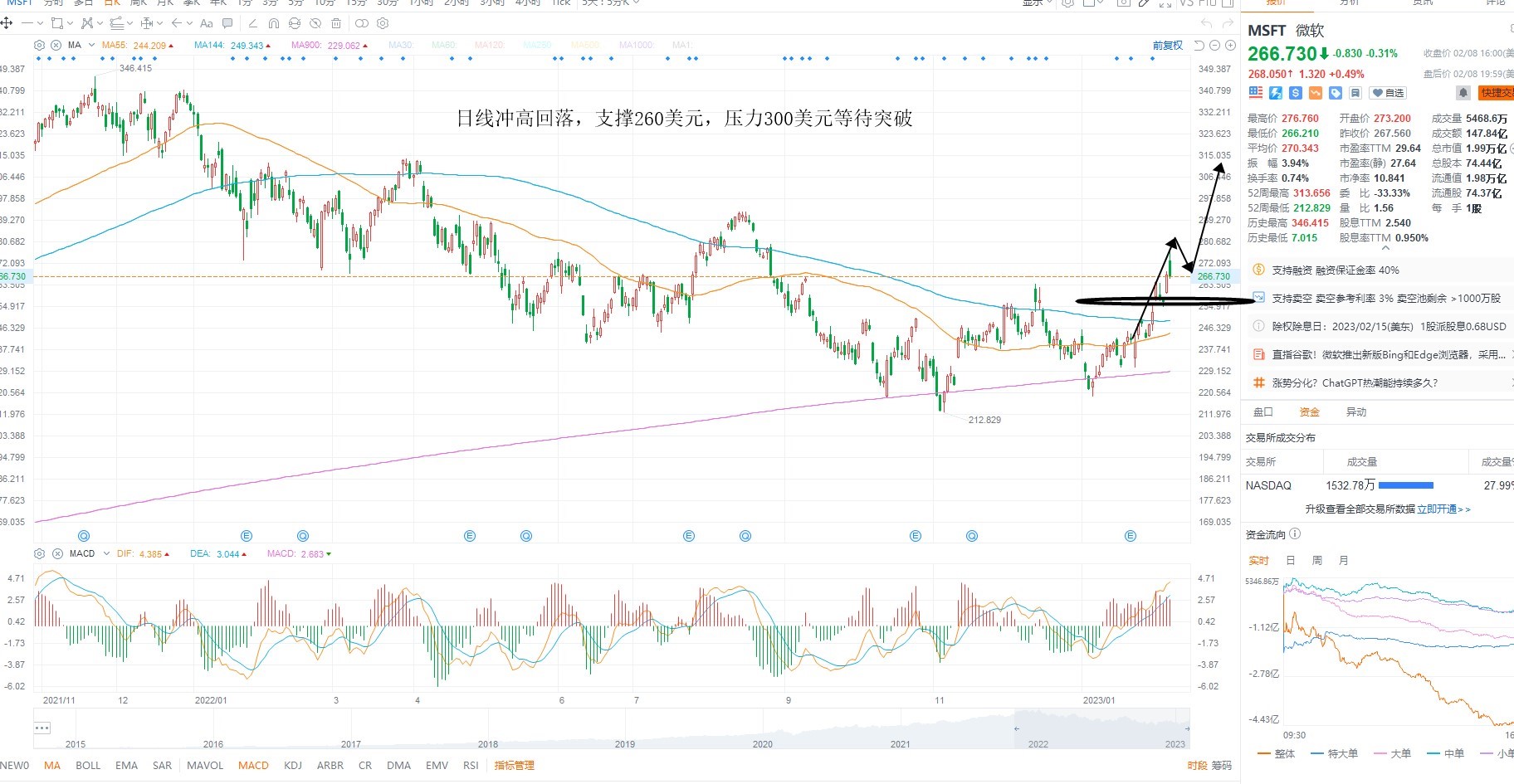The height and width of the screenshot is (784, 1514).
Task: Select the EMA indicator tab
Action: coord(127,766)
